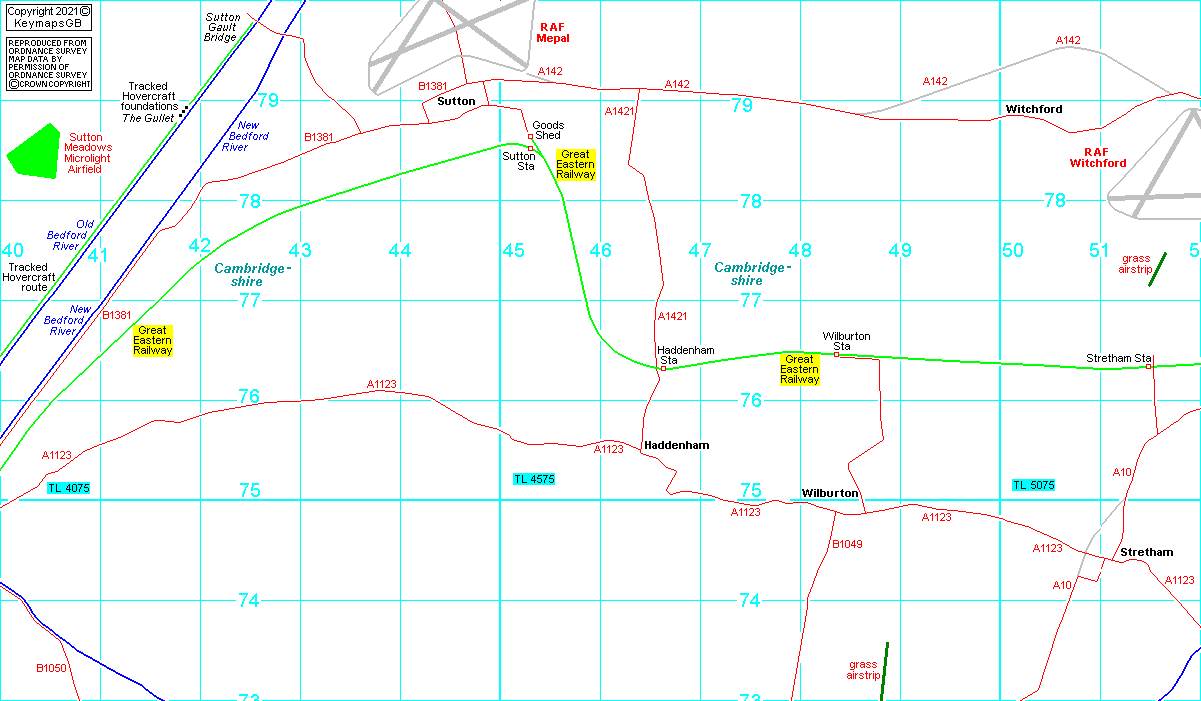Click the Sutton Gault Bridge label
Viewport: 1201px width, 701px height.
tap(221, 27)
